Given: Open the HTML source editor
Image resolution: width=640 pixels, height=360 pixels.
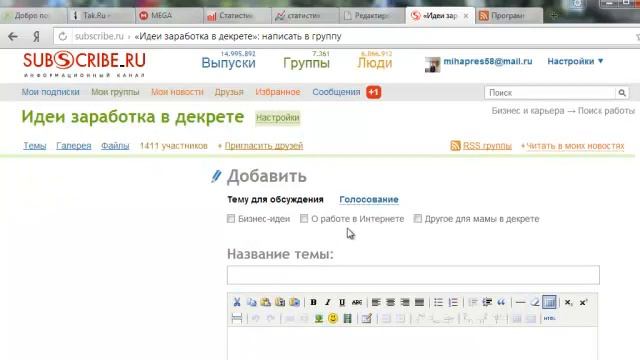Looking at the screenshot, I should (549, 318).
